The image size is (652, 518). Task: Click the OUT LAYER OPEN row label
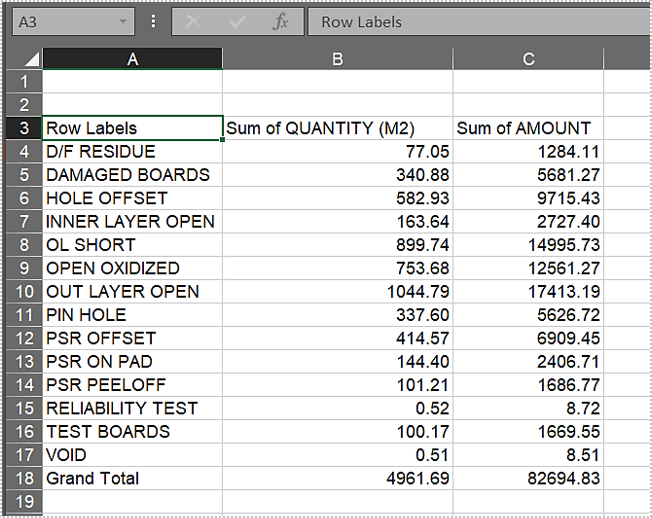132,292
